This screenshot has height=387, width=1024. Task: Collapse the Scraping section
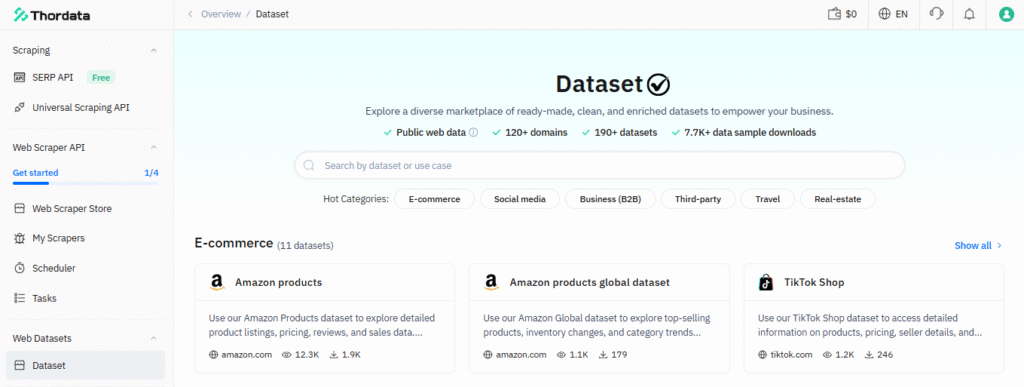click(153, 50)
